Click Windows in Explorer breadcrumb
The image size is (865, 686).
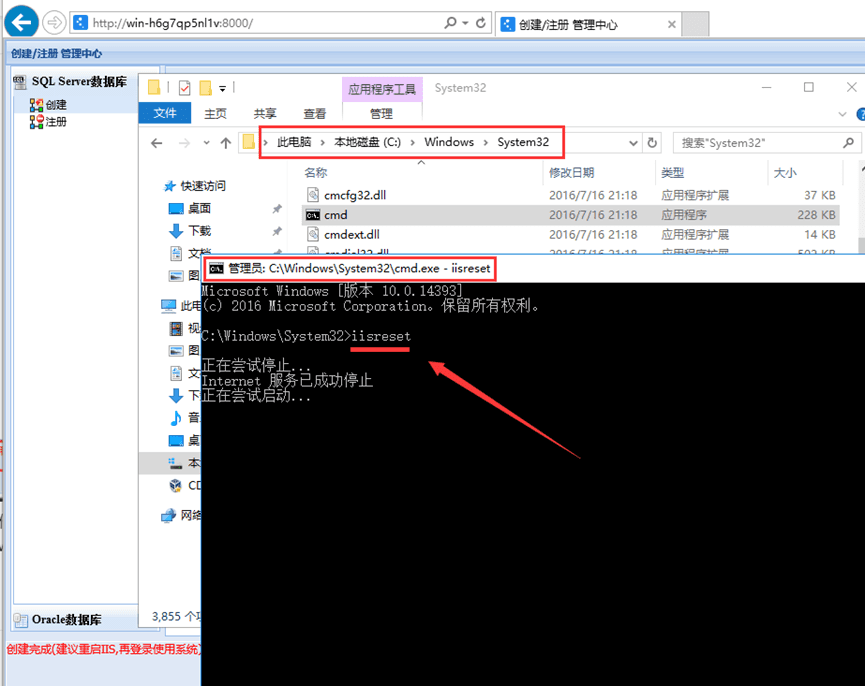(448, 142)
